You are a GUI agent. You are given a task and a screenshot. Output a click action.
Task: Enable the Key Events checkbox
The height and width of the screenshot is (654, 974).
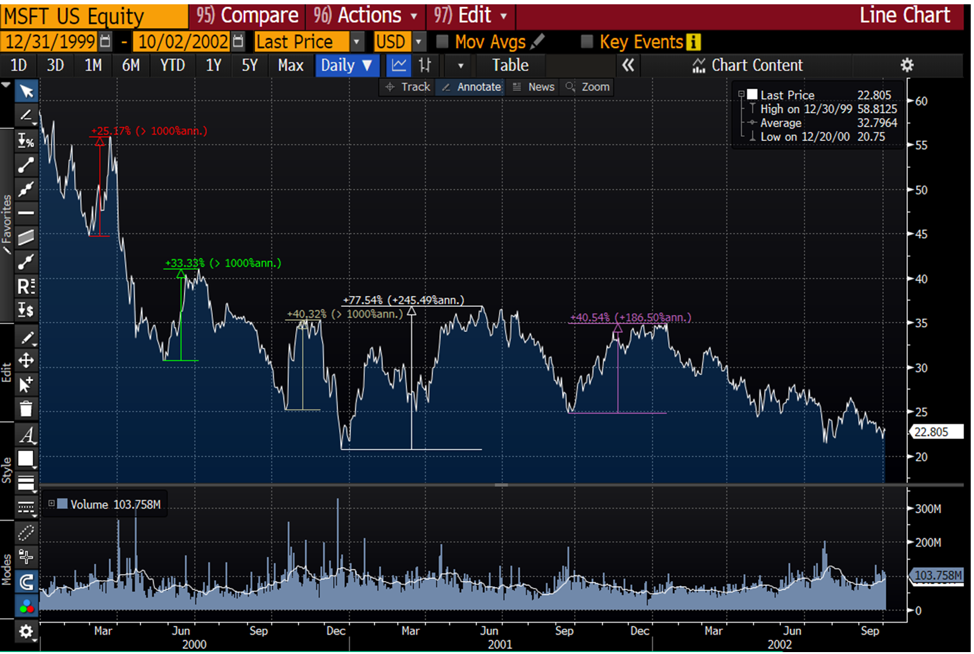click(x=586, y=42)
